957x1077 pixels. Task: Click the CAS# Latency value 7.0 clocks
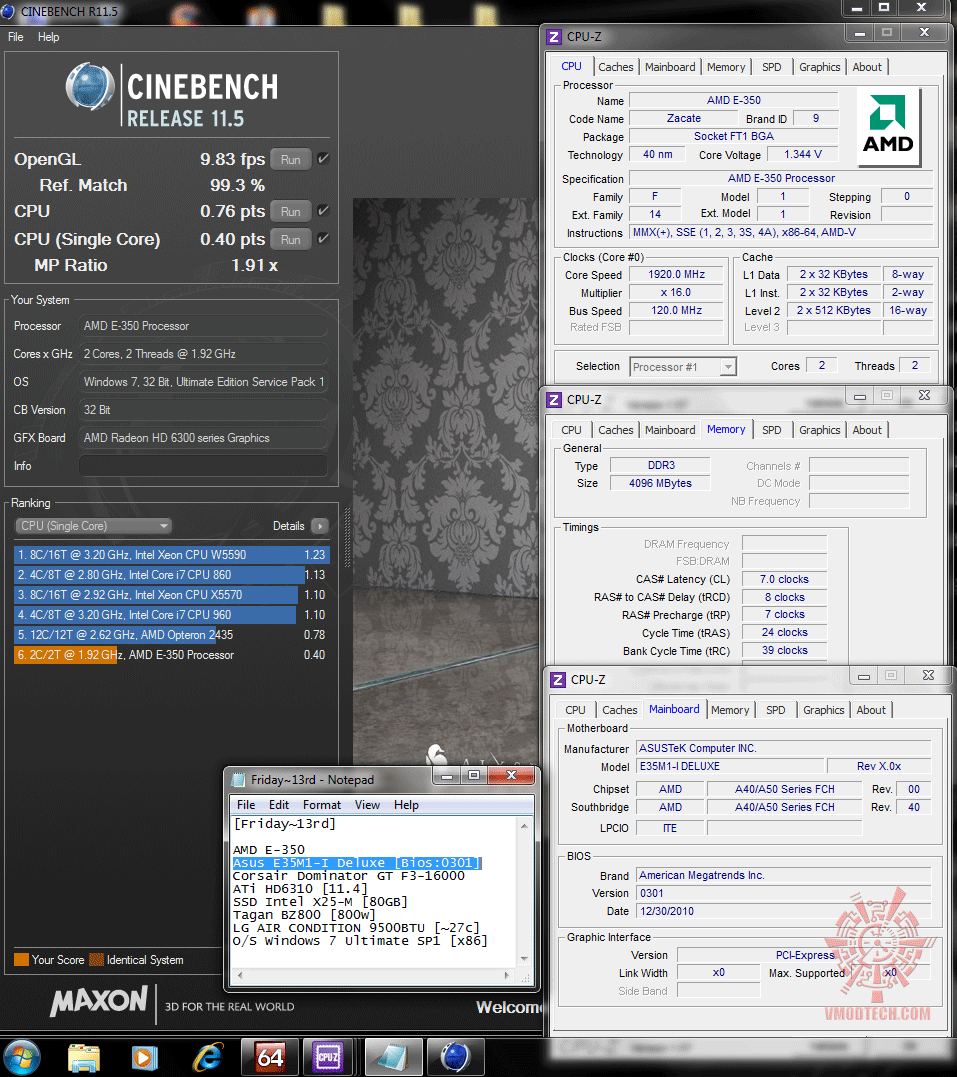(x=784, y=580)
